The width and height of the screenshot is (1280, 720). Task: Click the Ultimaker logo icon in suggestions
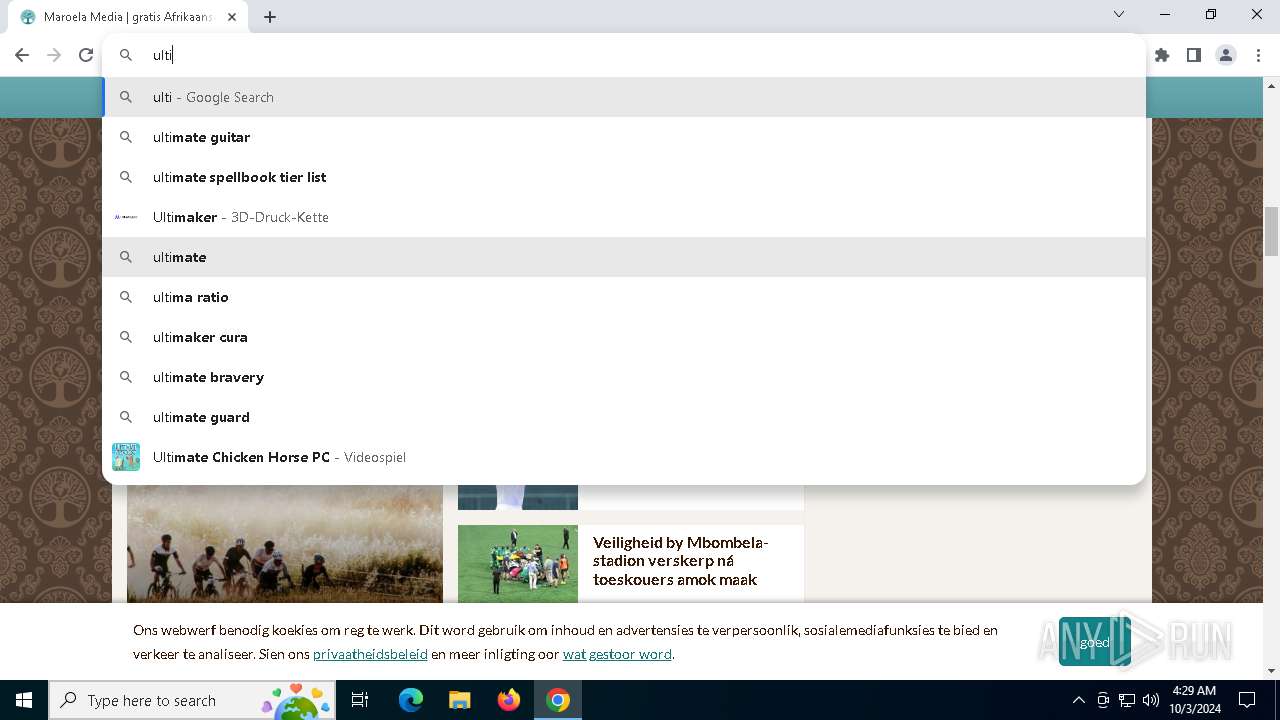(126, 217)
